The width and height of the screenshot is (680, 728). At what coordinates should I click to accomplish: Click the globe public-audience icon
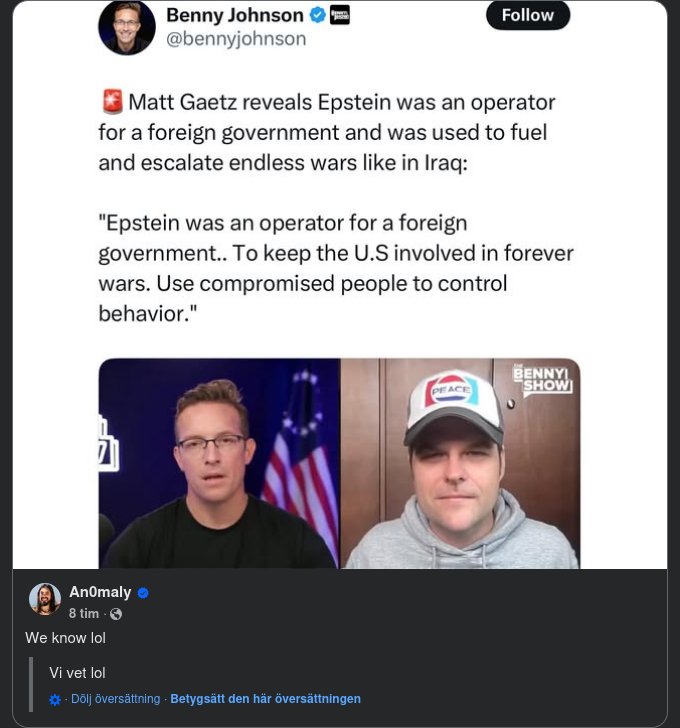point(116,614)
